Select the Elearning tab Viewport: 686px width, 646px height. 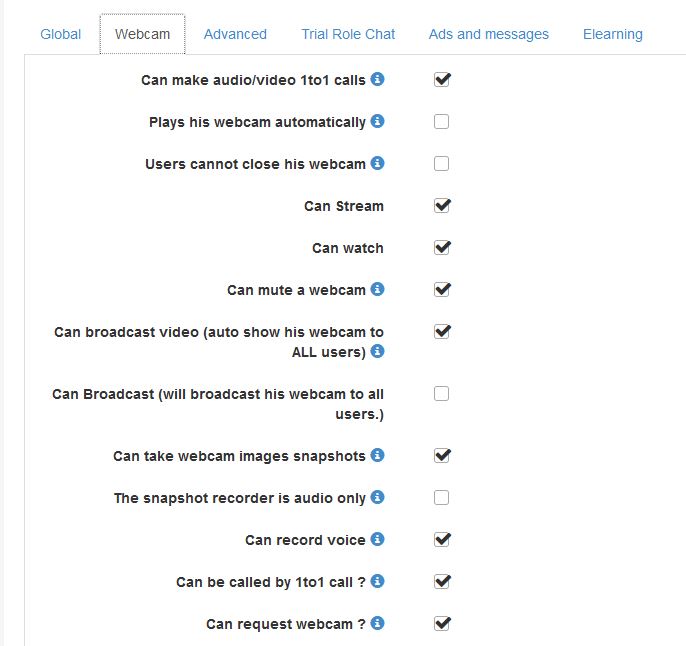click(x=612, y=34)
